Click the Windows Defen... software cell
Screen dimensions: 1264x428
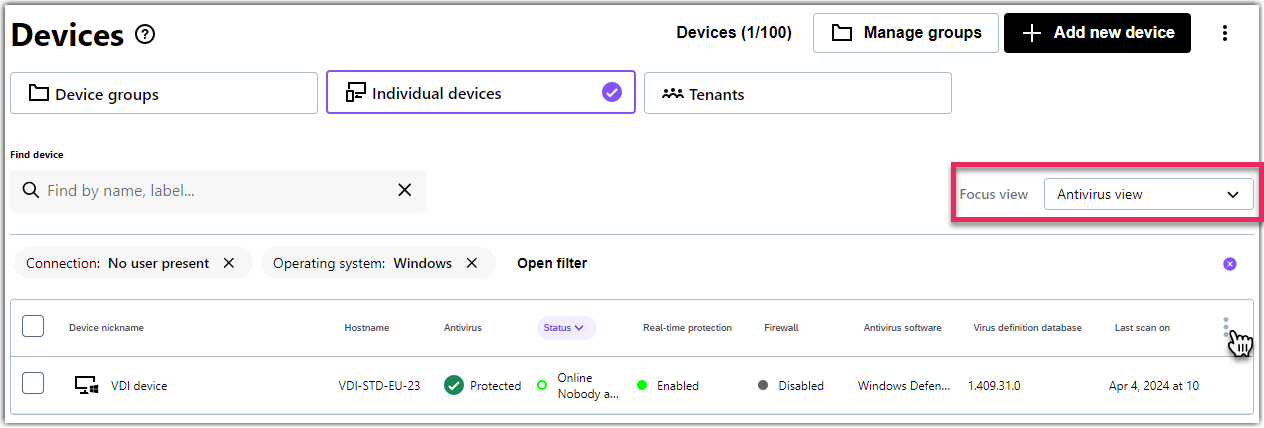click(904, 386)
